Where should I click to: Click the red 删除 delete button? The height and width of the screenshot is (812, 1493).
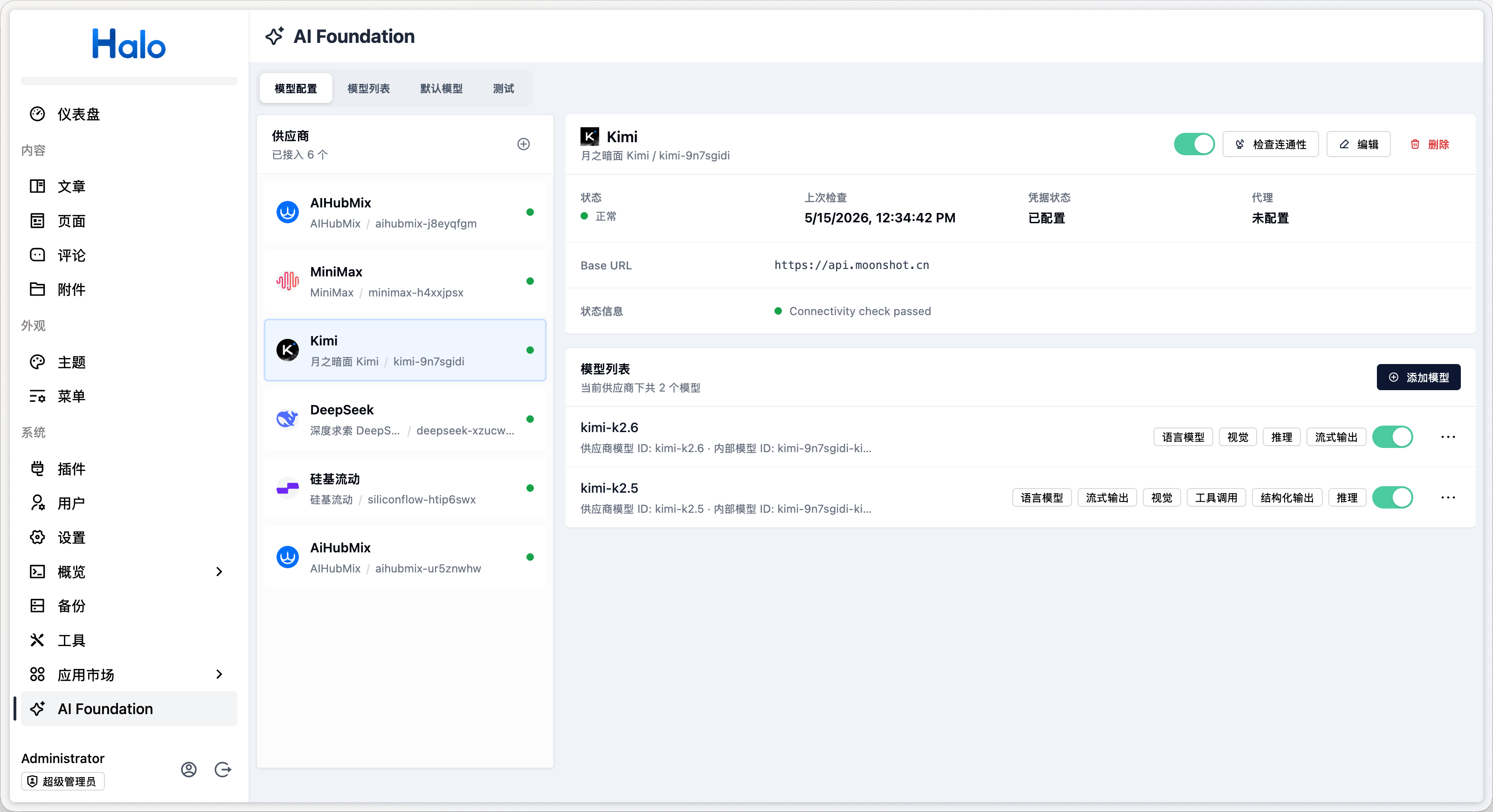pyautogui.click(x=1429, y=145)
